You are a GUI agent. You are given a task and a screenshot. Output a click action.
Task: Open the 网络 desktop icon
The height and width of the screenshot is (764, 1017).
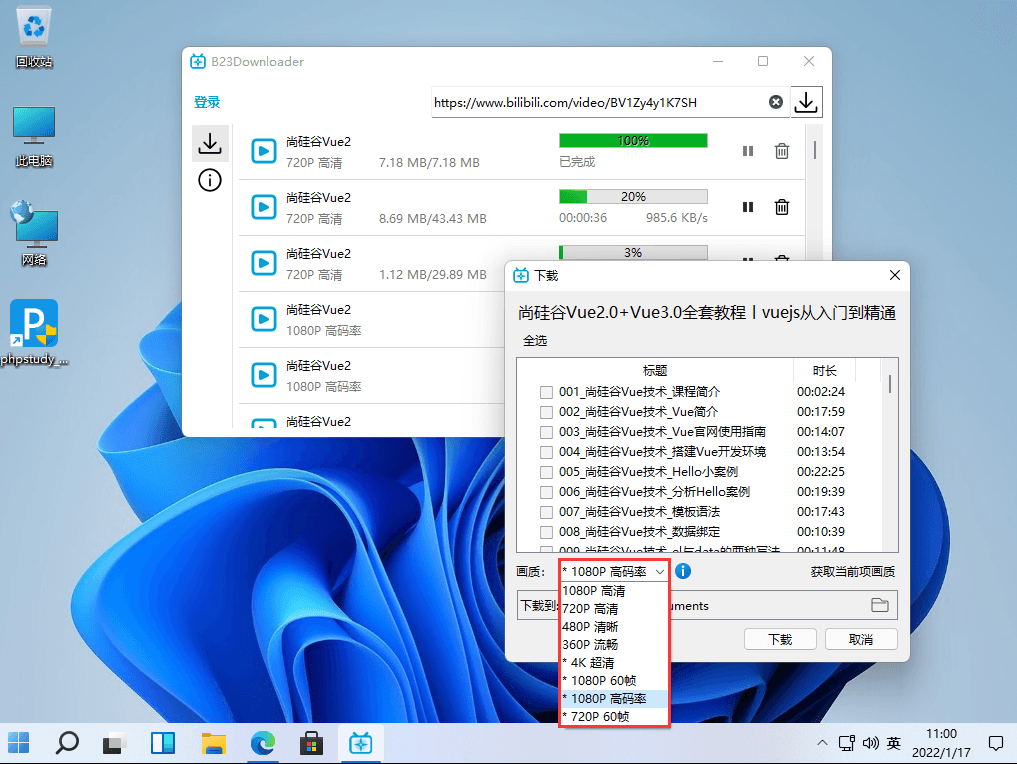(34, 233)
